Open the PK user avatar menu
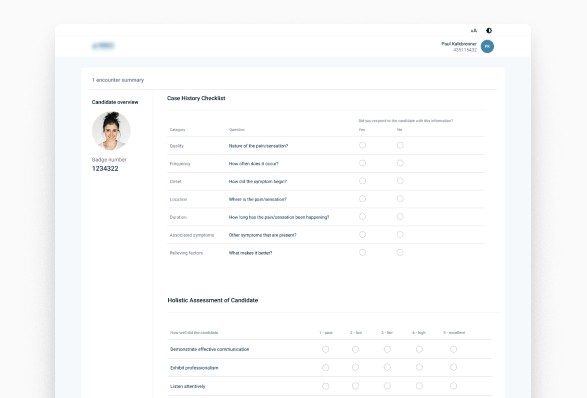The image size is (587, 398). (487, 46)
